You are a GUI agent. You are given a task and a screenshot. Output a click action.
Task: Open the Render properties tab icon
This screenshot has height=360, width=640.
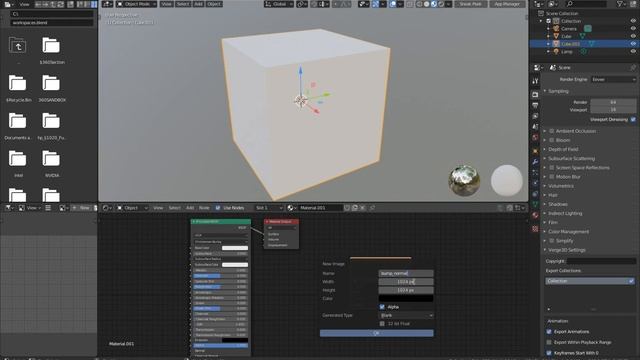(x=535, y=95)
